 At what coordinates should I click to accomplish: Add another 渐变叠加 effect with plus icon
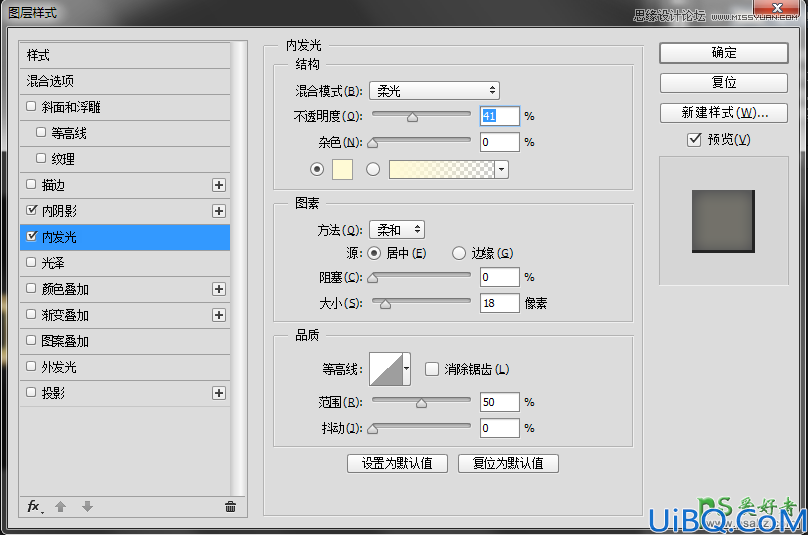pyautogui.click(x=218, y=315)
